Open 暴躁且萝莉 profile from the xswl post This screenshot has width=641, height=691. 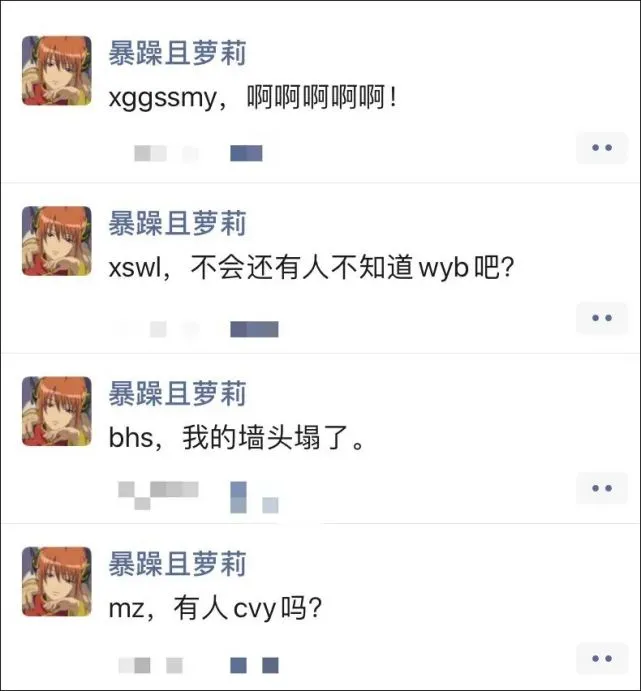[177, 223]
